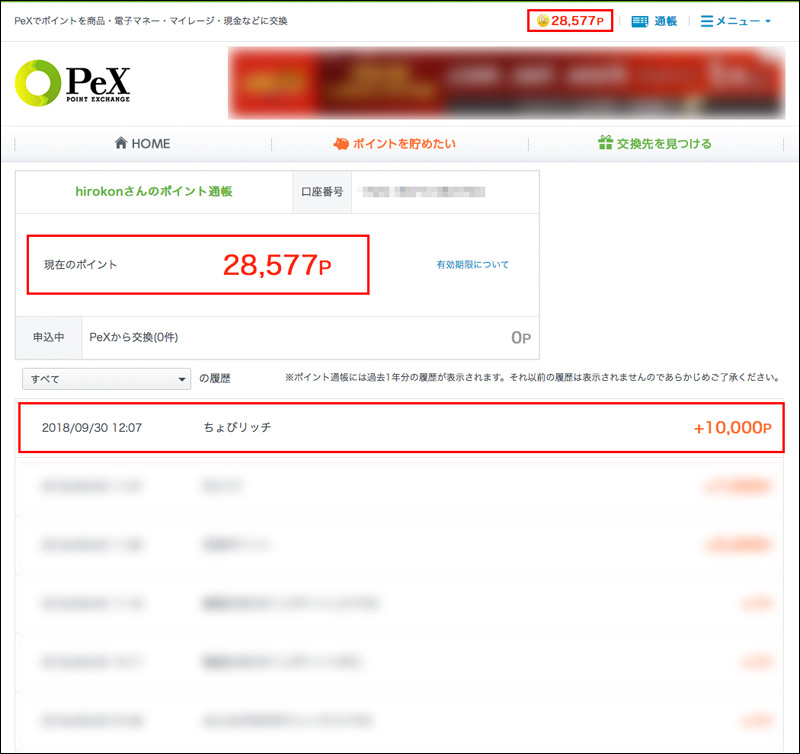Click the gift box icon beside 交換先を見つける
Viewport: 800px width, 754px height.
coord(605,142)
